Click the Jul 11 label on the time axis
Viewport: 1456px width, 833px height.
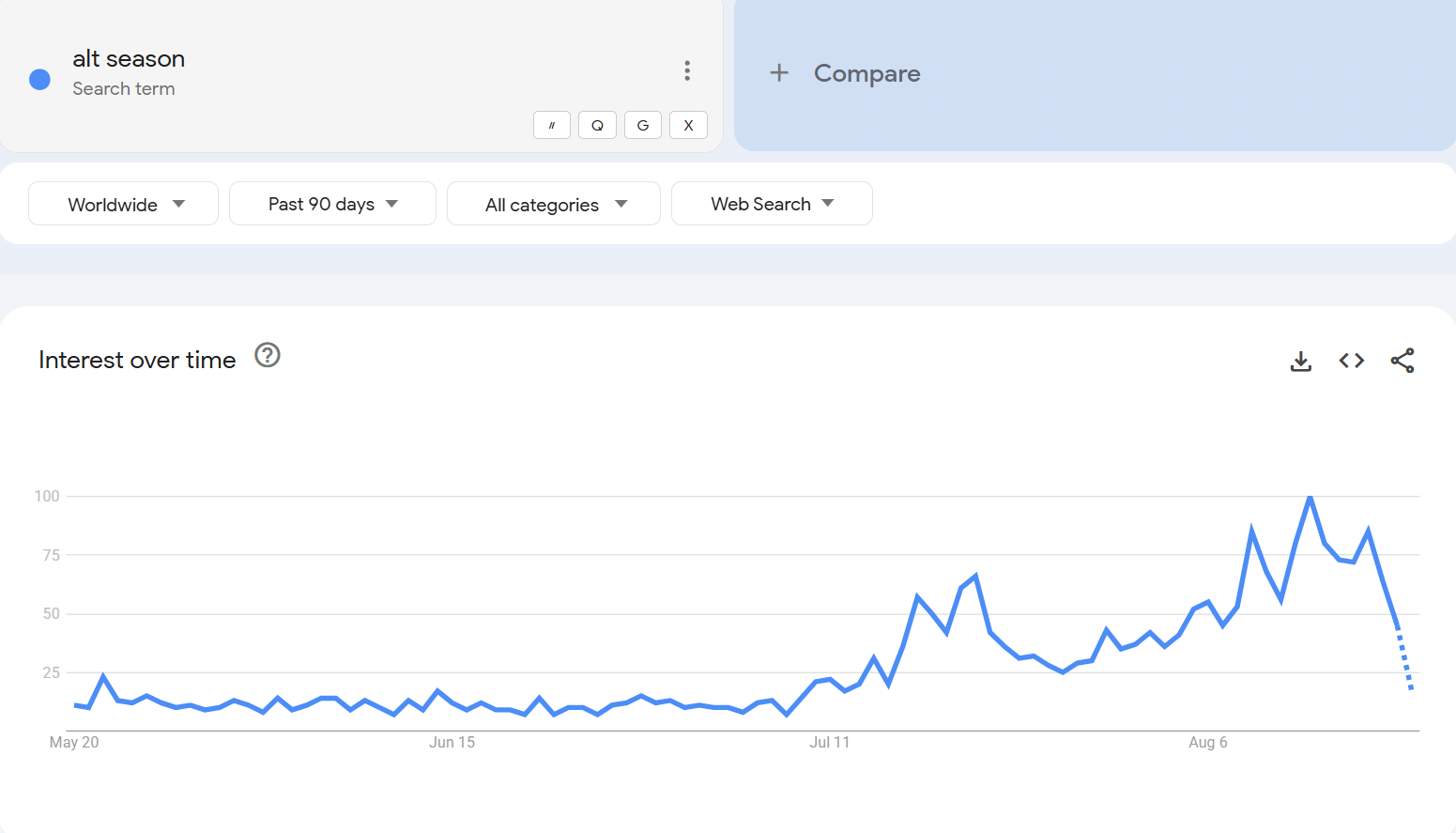(829, 743)
